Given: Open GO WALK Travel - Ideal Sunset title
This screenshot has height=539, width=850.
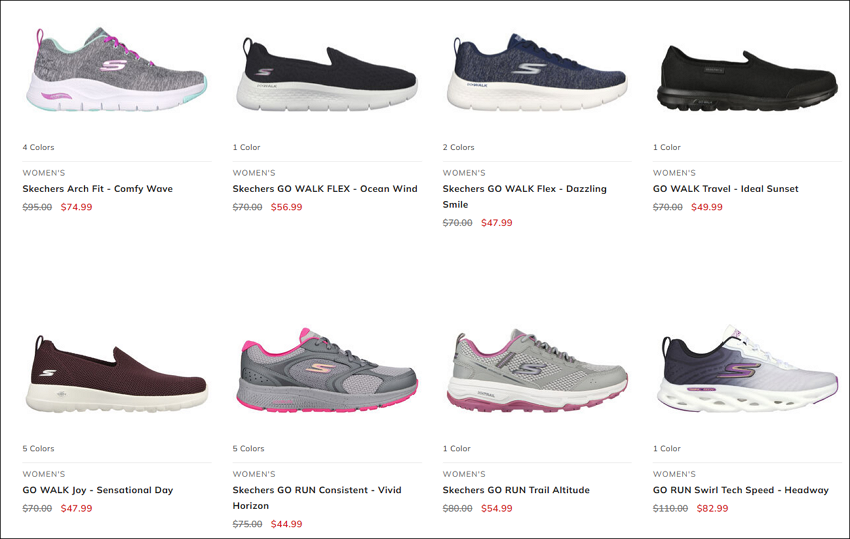Looking at the screenshot, I should tap(725, 189).
